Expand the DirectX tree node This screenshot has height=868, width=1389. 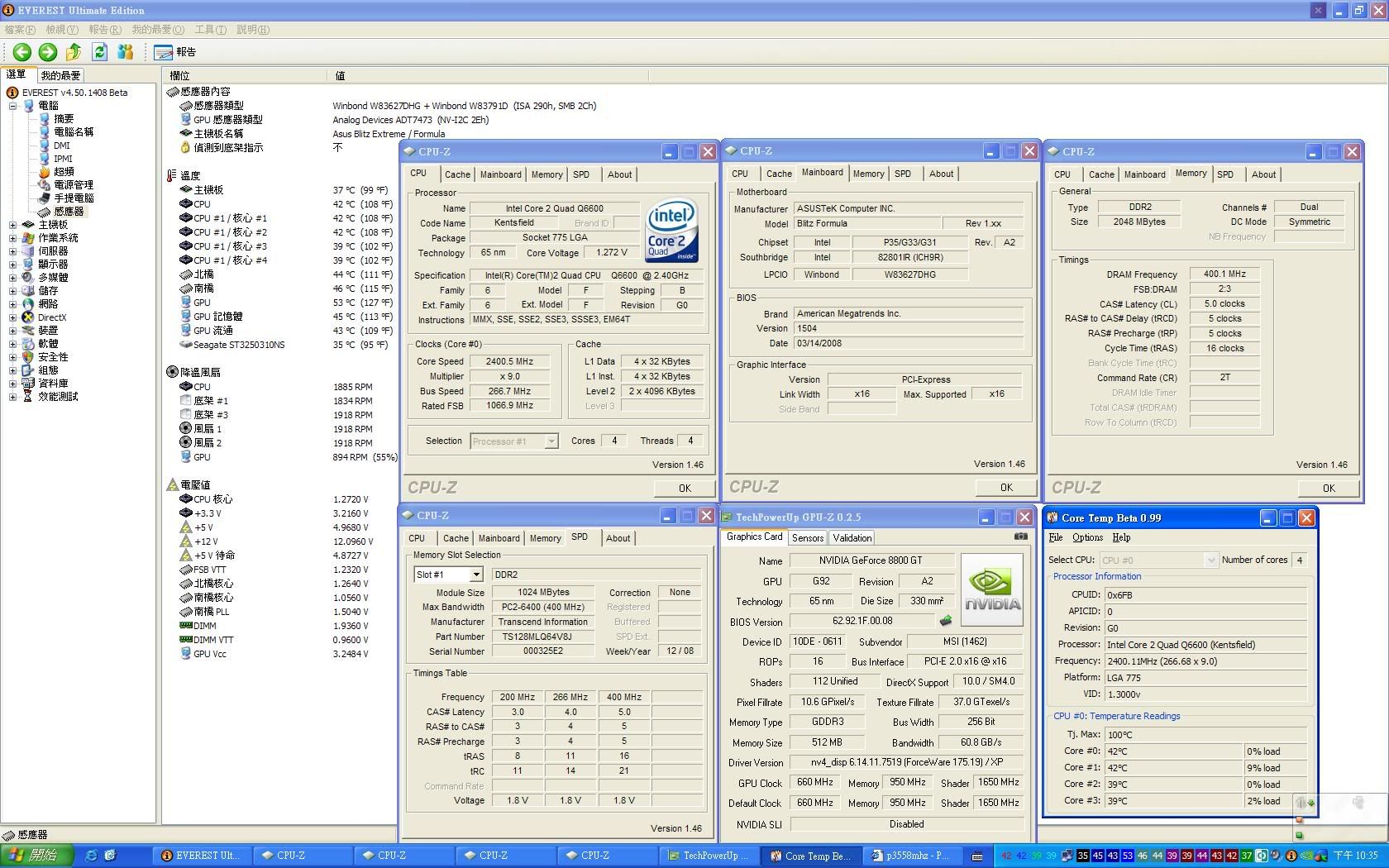tap(12, 317)
